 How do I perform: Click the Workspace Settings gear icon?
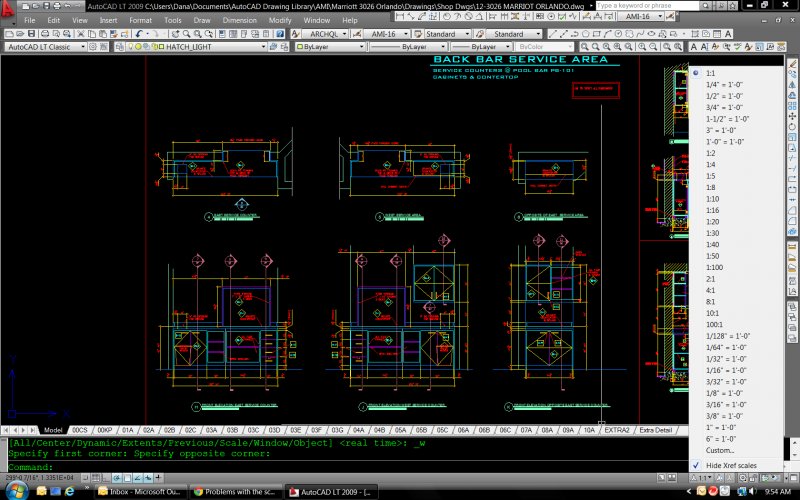[x=92, y=47]
